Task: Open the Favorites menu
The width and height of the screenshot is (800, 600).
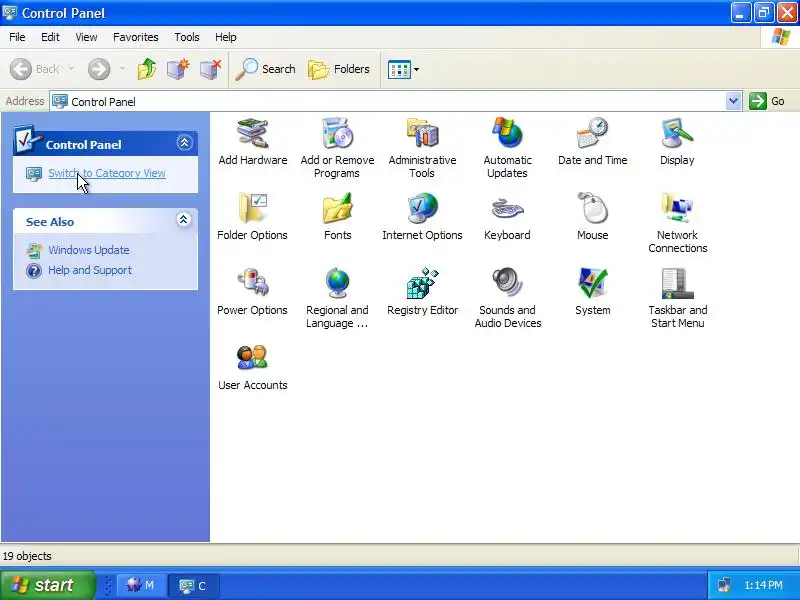Action: [x=136, y=37]
